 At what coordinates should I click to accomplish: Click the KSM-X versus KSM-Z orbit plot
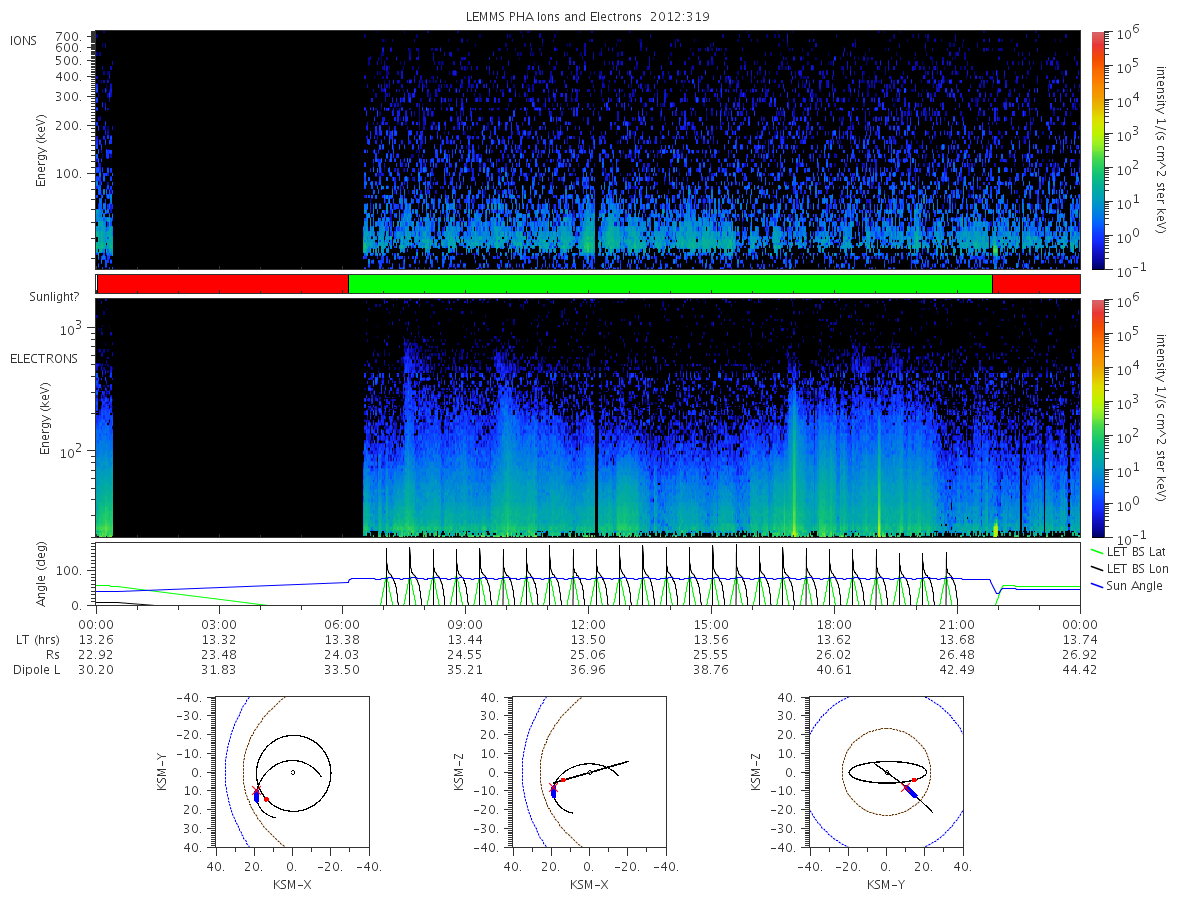pos(587,772)
